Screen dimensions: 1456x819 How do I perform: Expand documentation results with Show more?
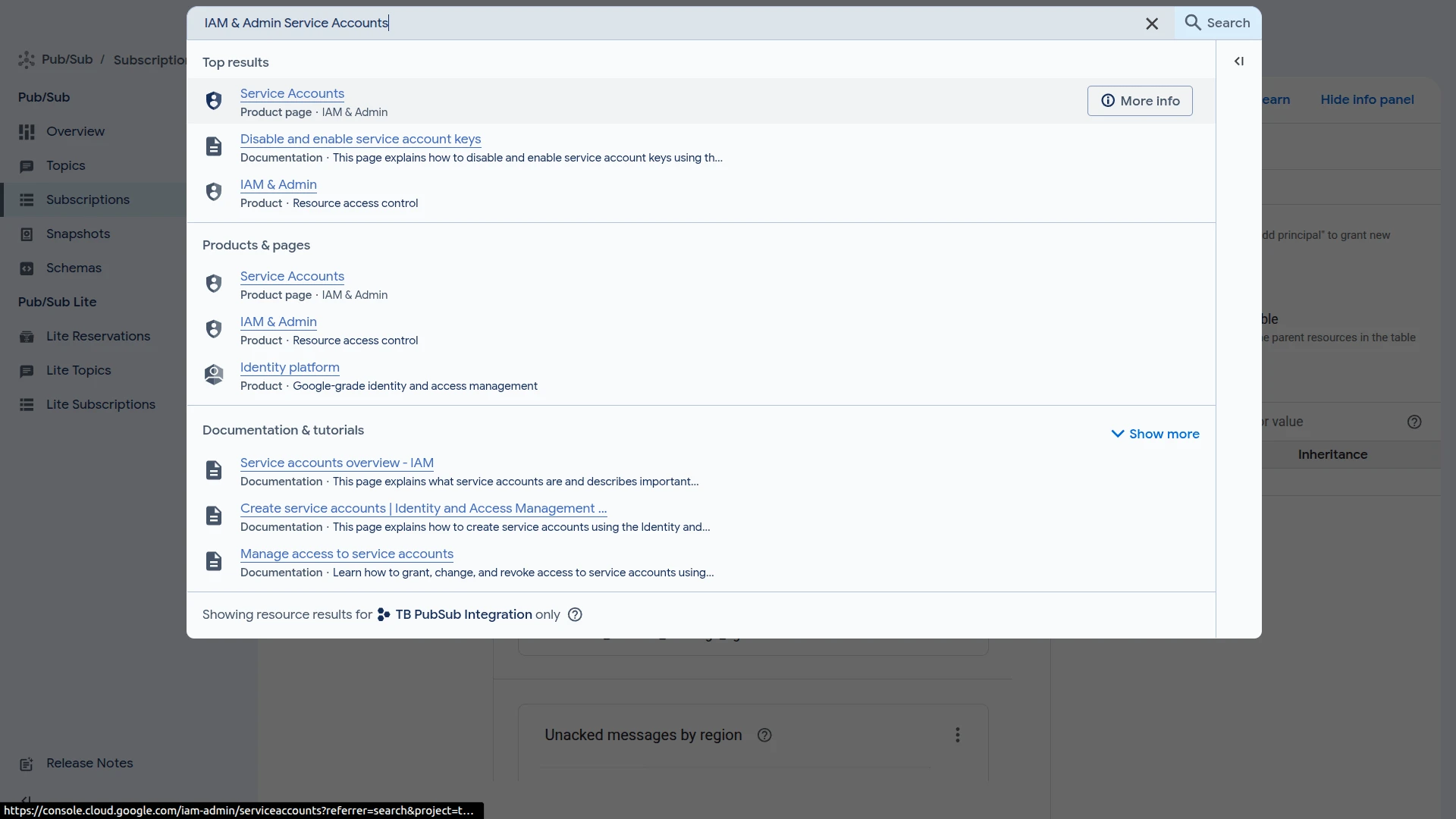(1155, 434)
